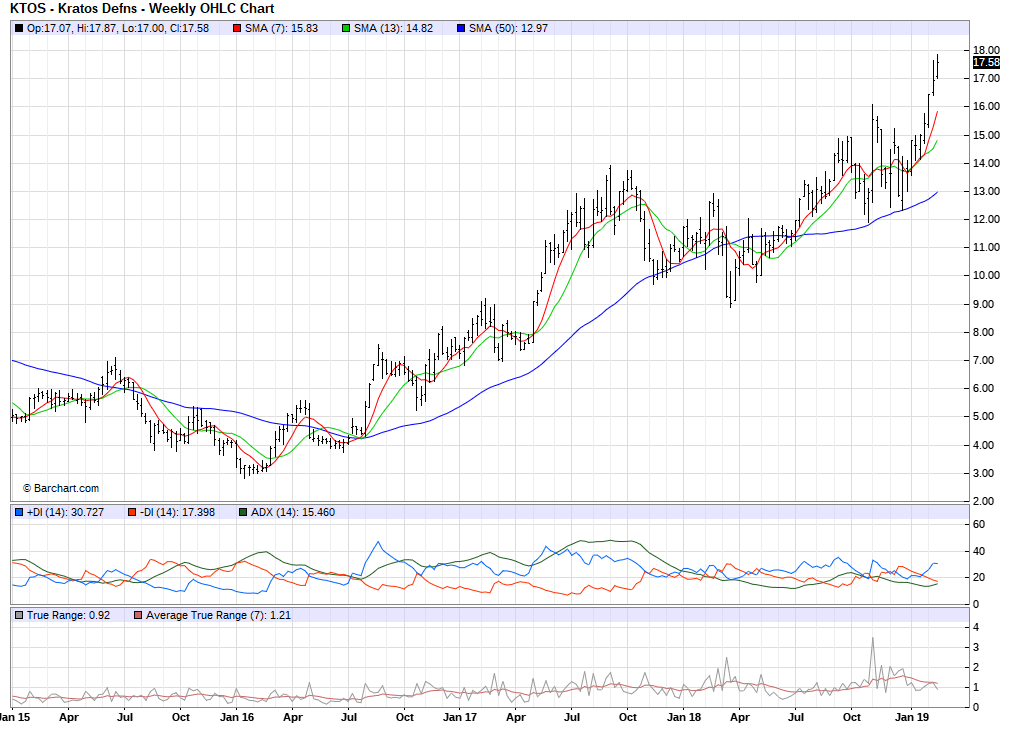Click the 3 label on True Range axis
Image resolution: width=1011 pixels, height=748 pixels.
(x=976, y=647)
